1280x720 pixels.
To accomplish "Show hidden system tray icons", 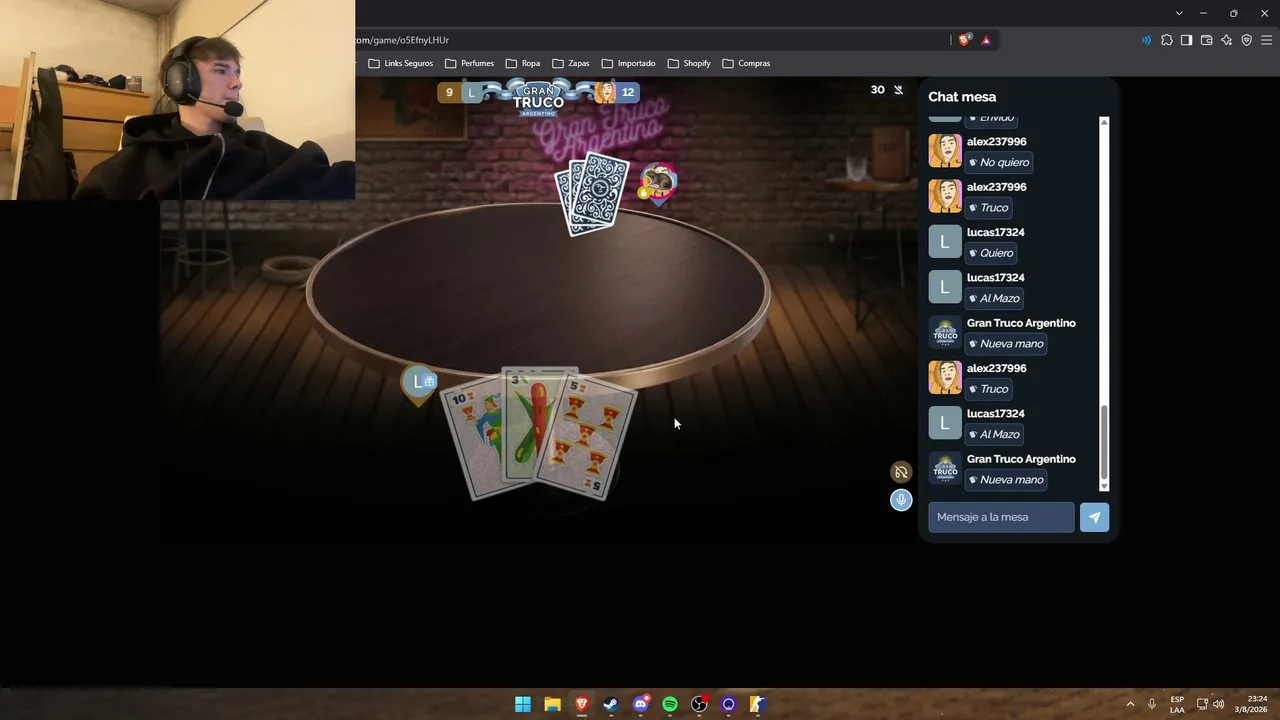I will [x=1130, y=704].
